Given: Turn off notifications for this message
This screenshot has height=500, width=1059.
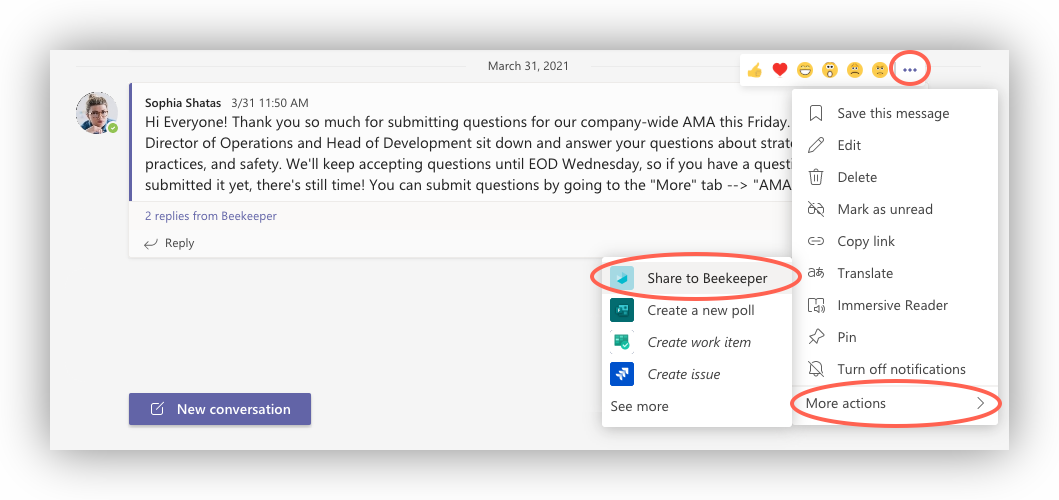Looking at the screenshot, I should (901, 369).
